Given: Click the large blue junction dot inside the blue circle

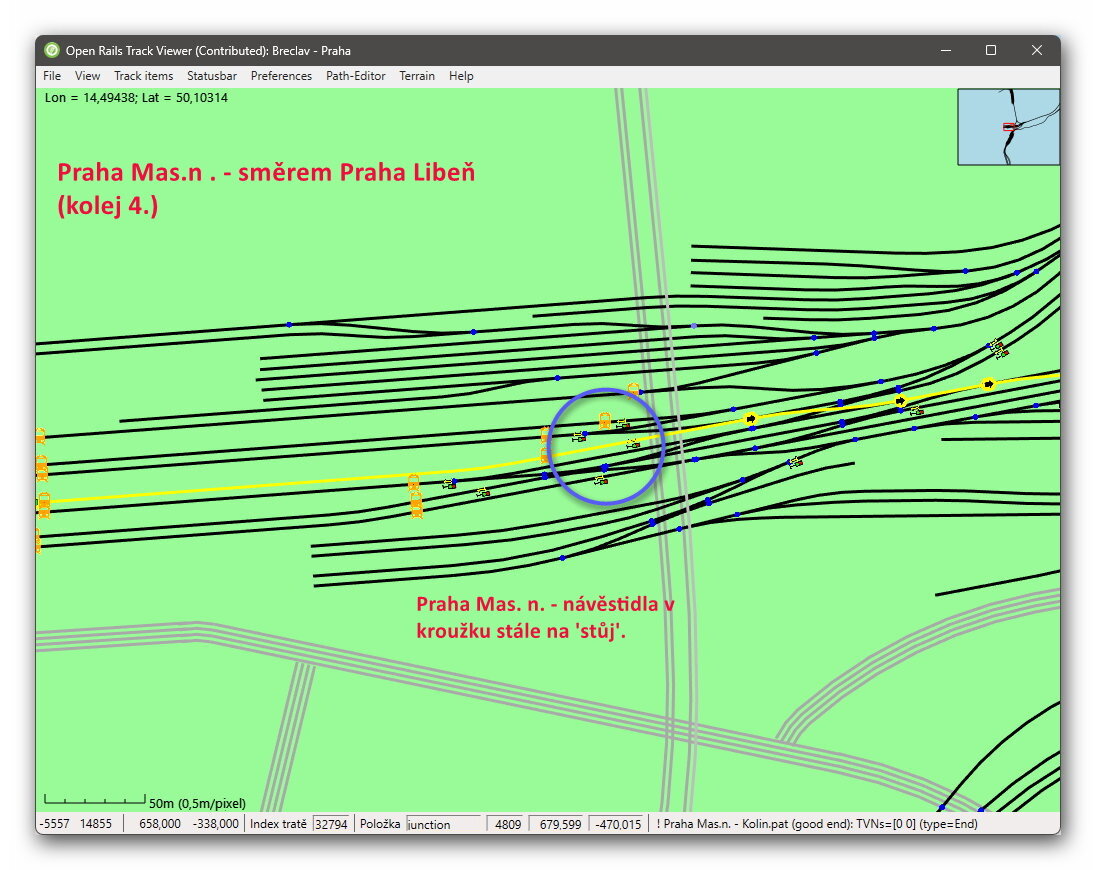Looking at the screenshot, I should coord(604,467).
